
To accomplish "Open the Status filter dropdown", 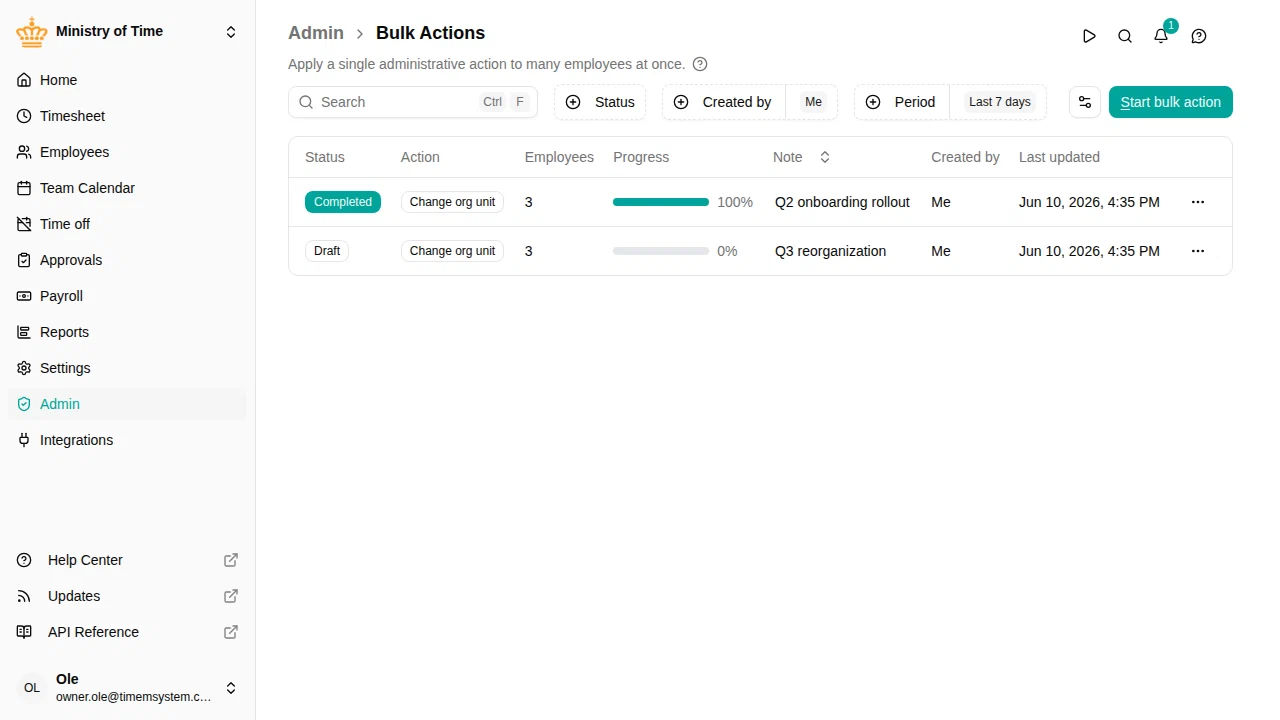I will click(x=600, y=102).
